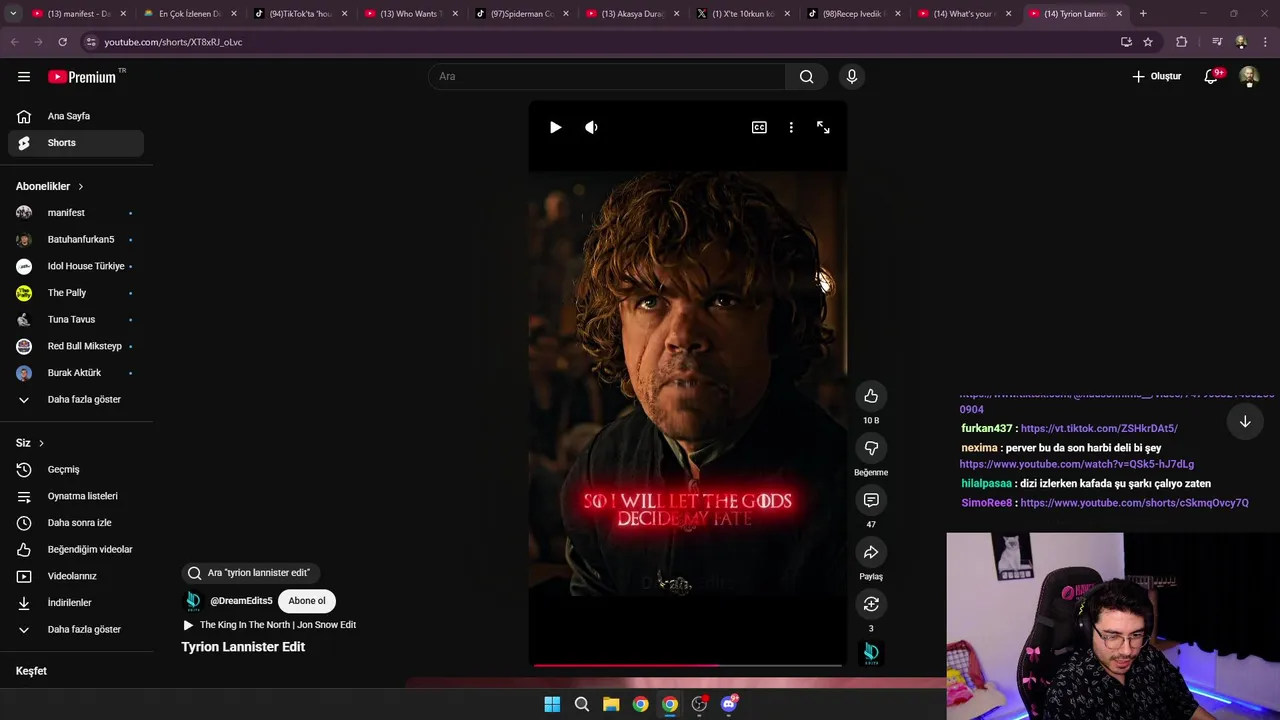Open Videolarınız in sidebar
The width and height of the screenshot is (1280, 720).
pyautogui.click(x=76, y=576)
